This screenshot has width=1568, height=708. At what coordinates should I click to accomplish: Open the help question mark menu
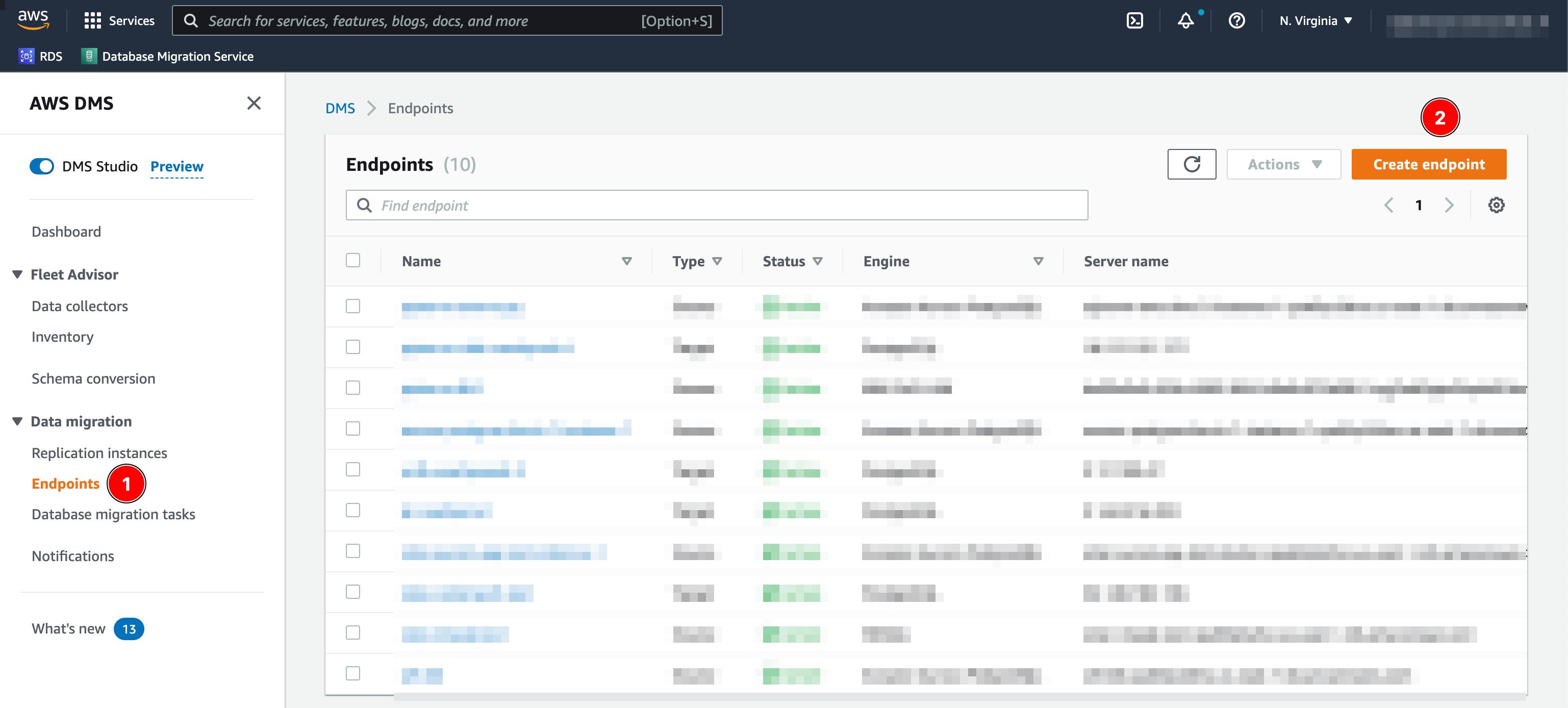click(1236, 21)
